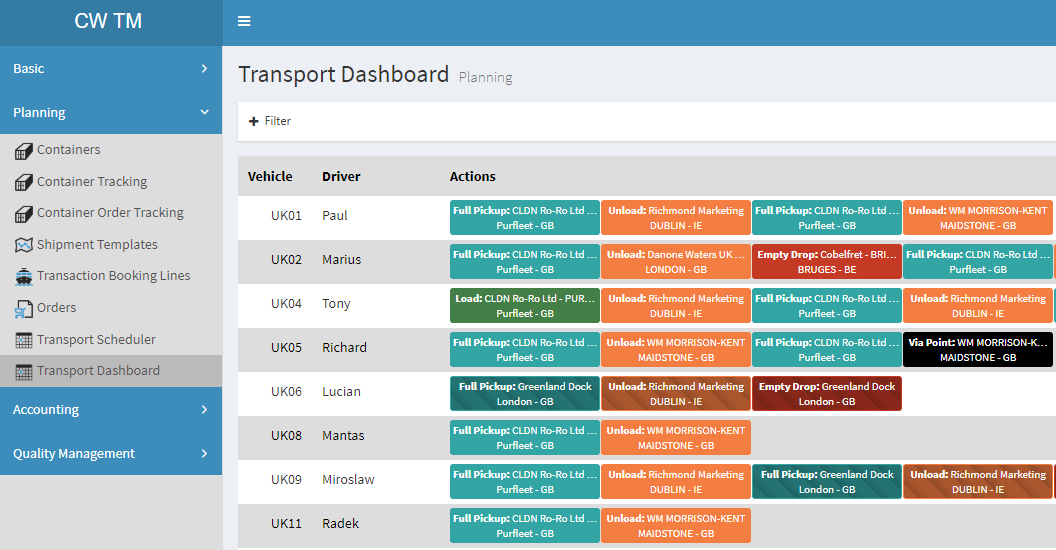The image size is (1056, 550).
Task: Click Lucian's Full Pickup Greenland Dock block
Action: [x=524, y=394]
